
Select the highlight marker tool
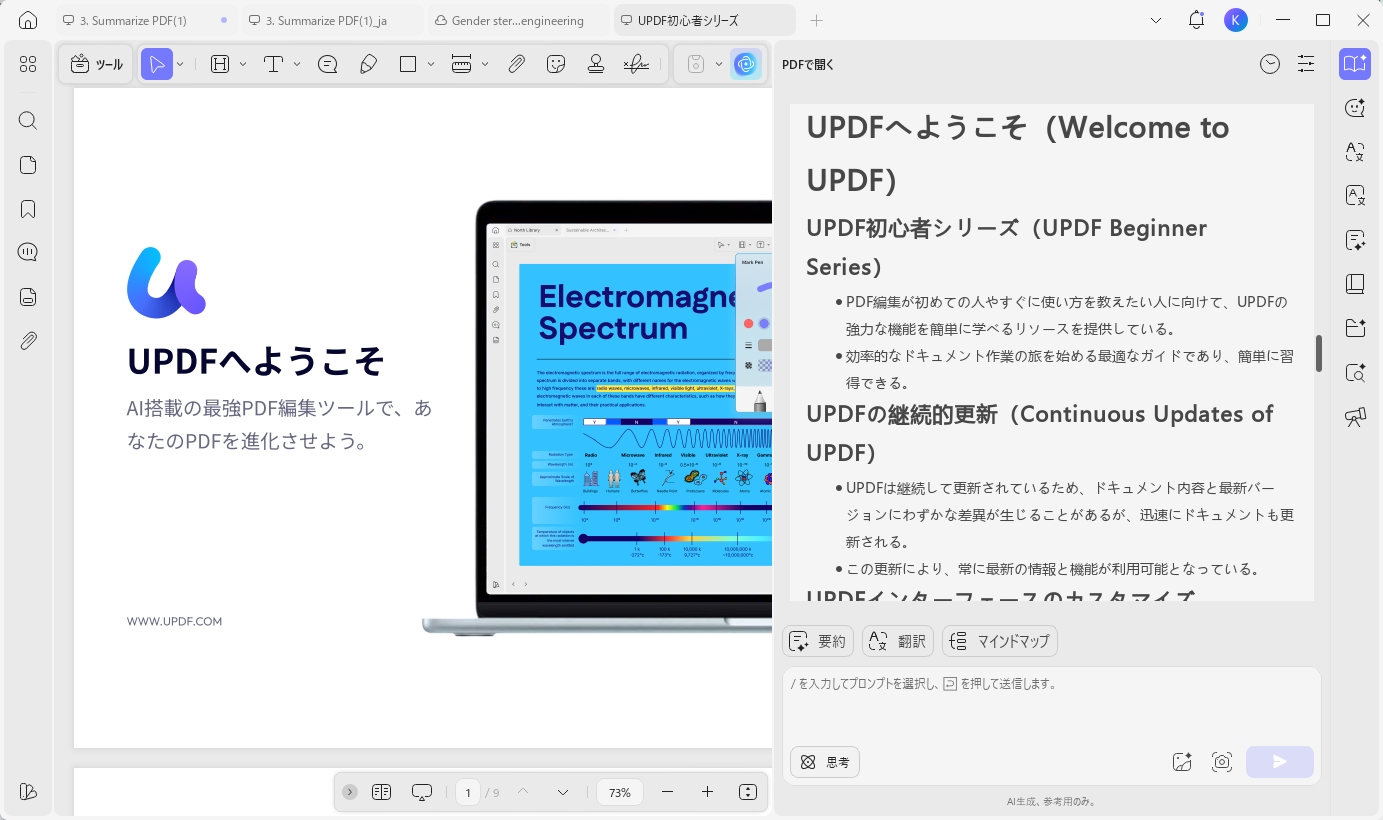click(x=220, y=65)
